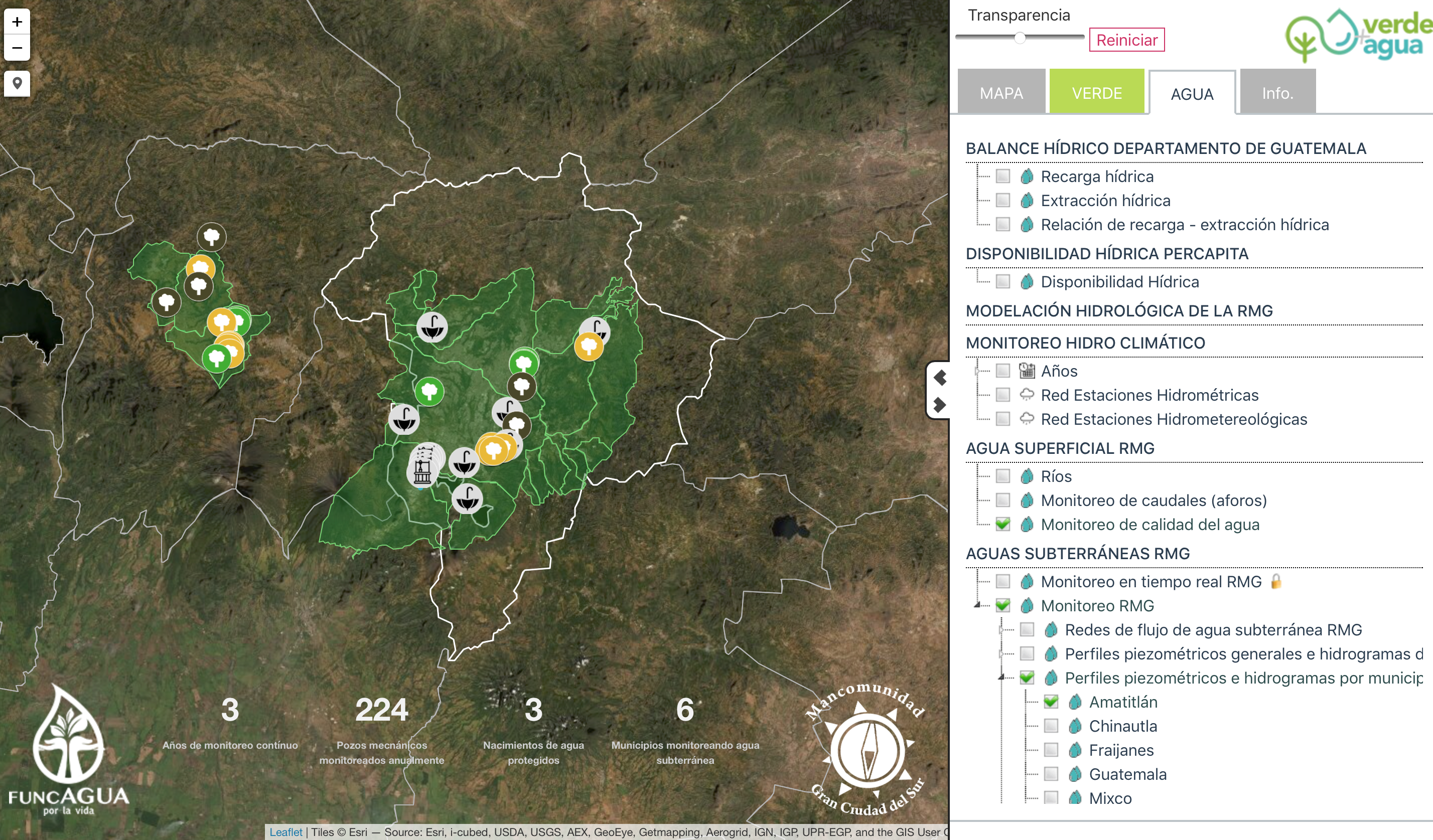Click the right arrow on panel handle

(939, 405)
